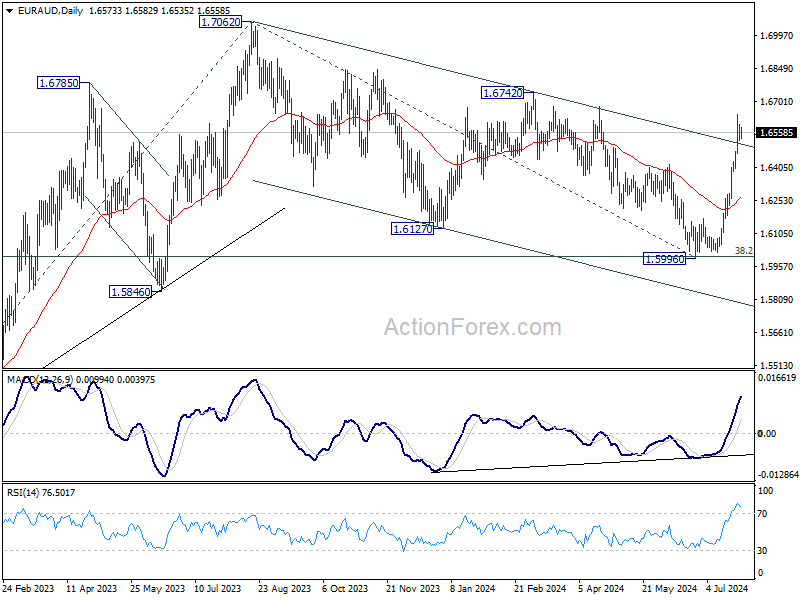The image size is (800, 600).
Task: Select the 21 May 2024 date label
Action: click(669, 588)
